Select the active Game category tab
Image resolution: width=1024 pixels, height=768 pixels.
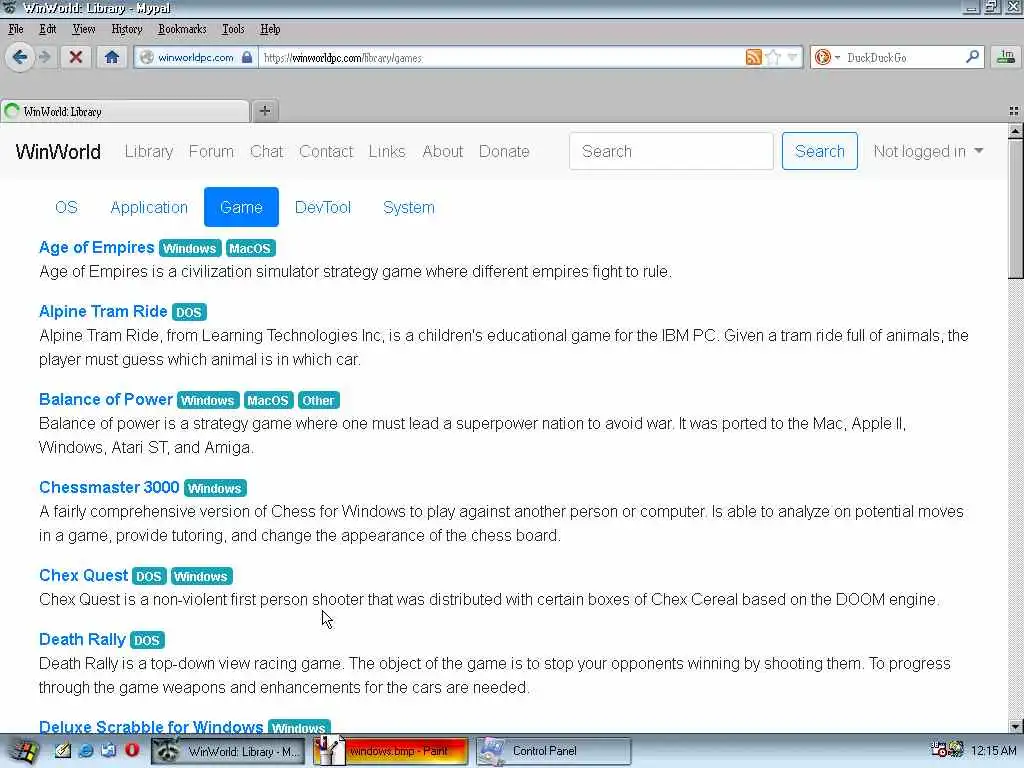tap(241, 207)
